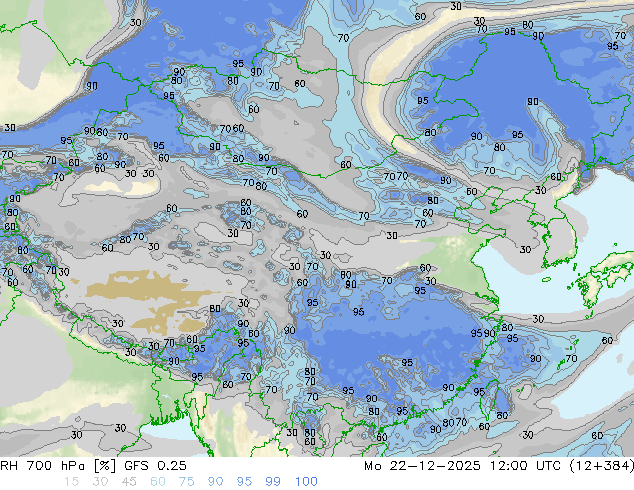This screenshot has height=490, width=634.
Task: Click legend value 75
Action: pos(186,482)
